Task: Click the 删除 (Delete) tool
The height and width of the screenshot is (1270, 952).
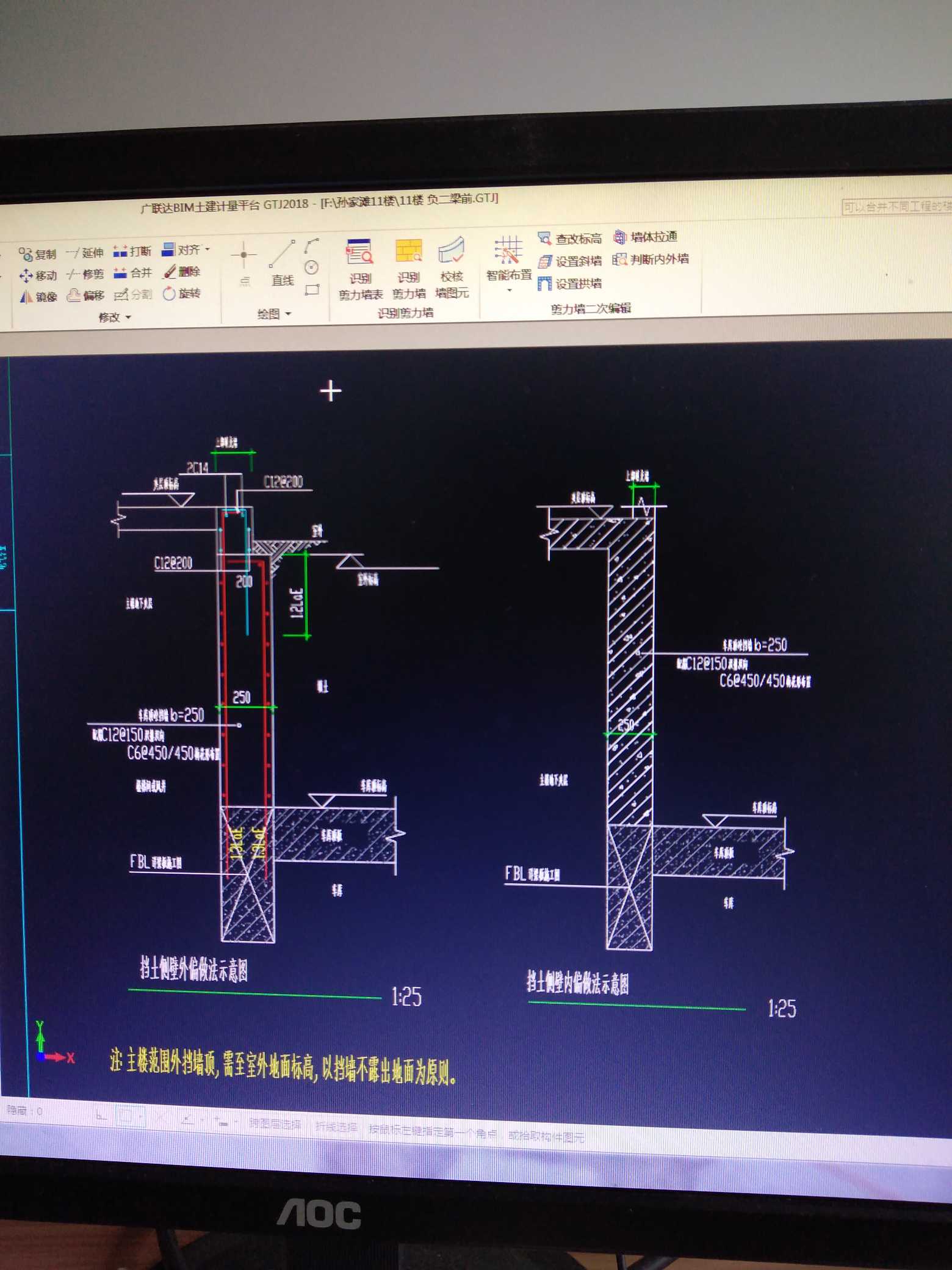Action: pos(181,272)
